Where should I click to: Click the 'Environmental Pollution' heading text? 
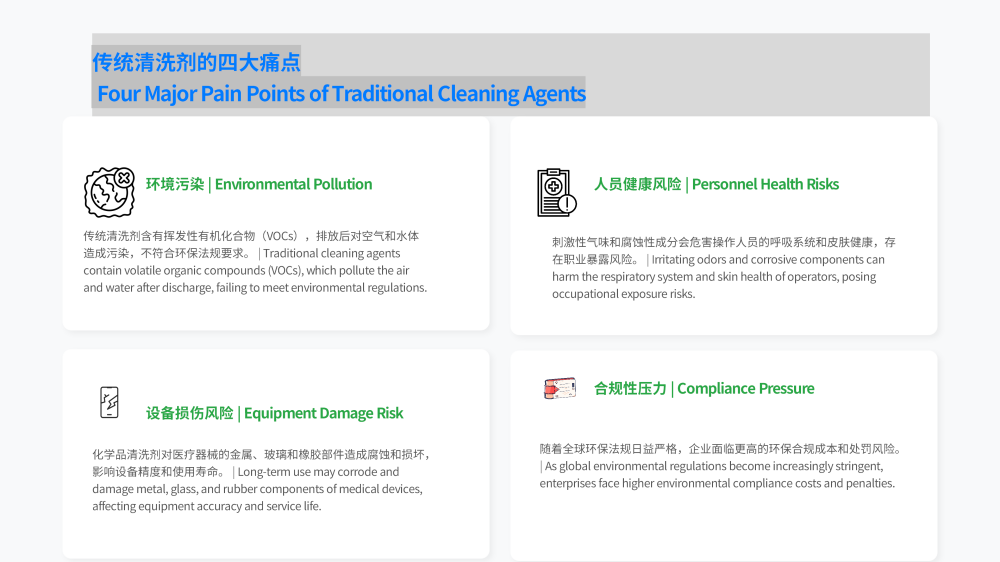point(293,184)
